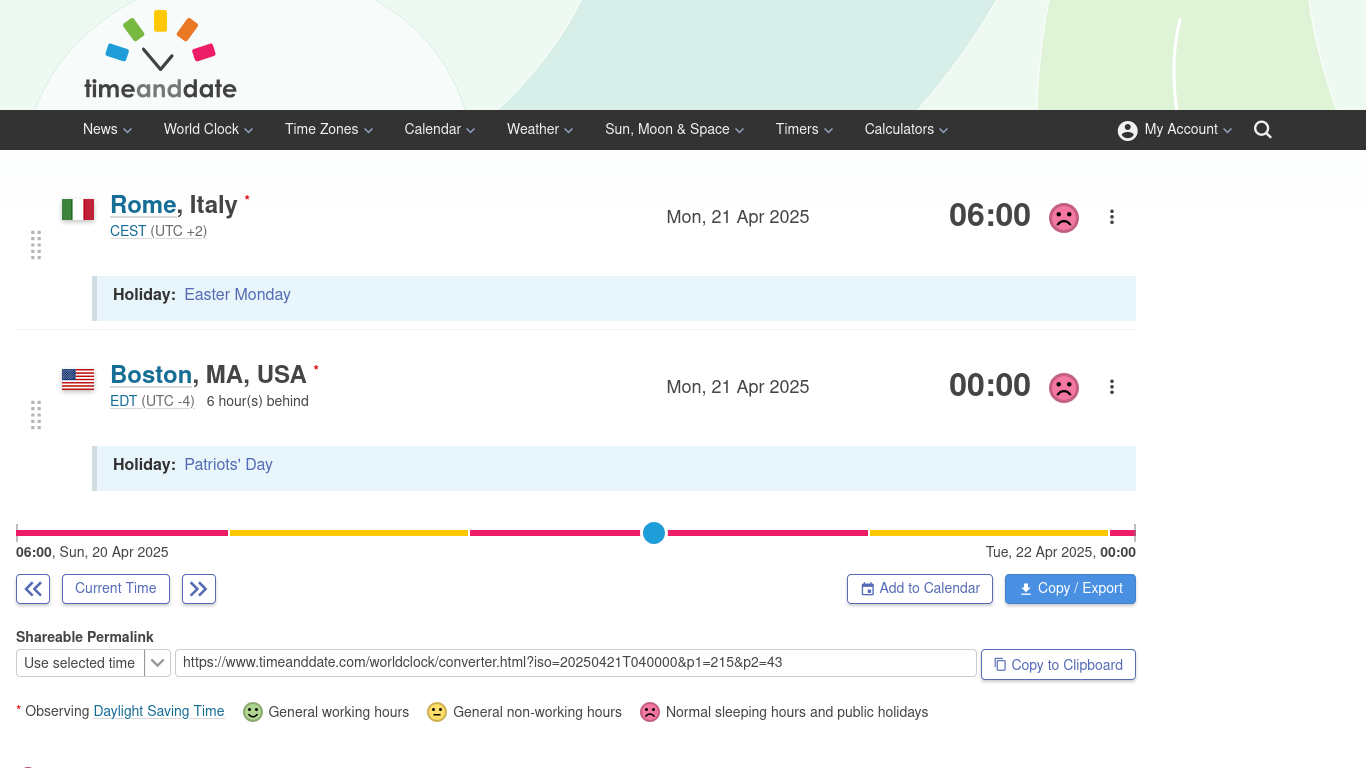Click the Rome time 06:00
This screenshot has height=768, width=1366.
tap(990, 216)
